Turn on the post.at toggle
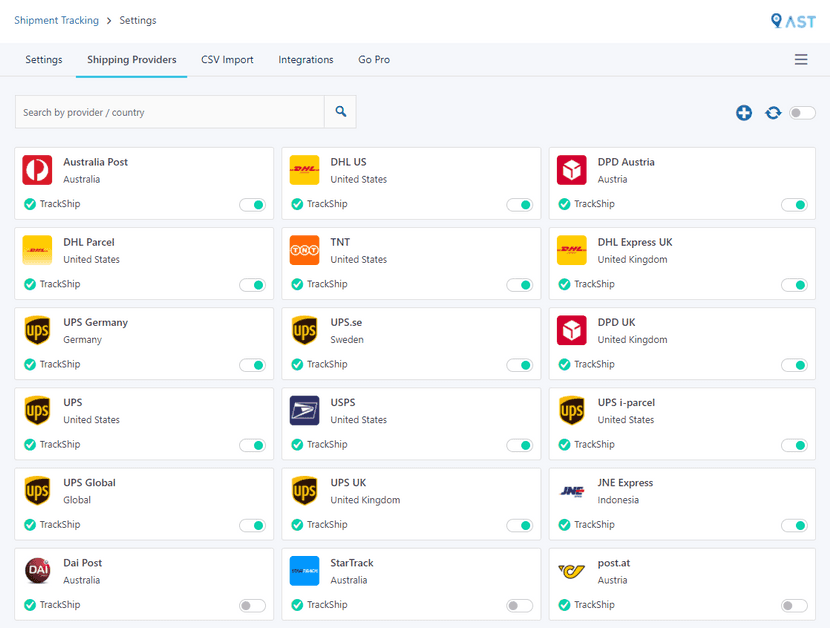This screenshot has height=628, width=830. coord(794,605)
